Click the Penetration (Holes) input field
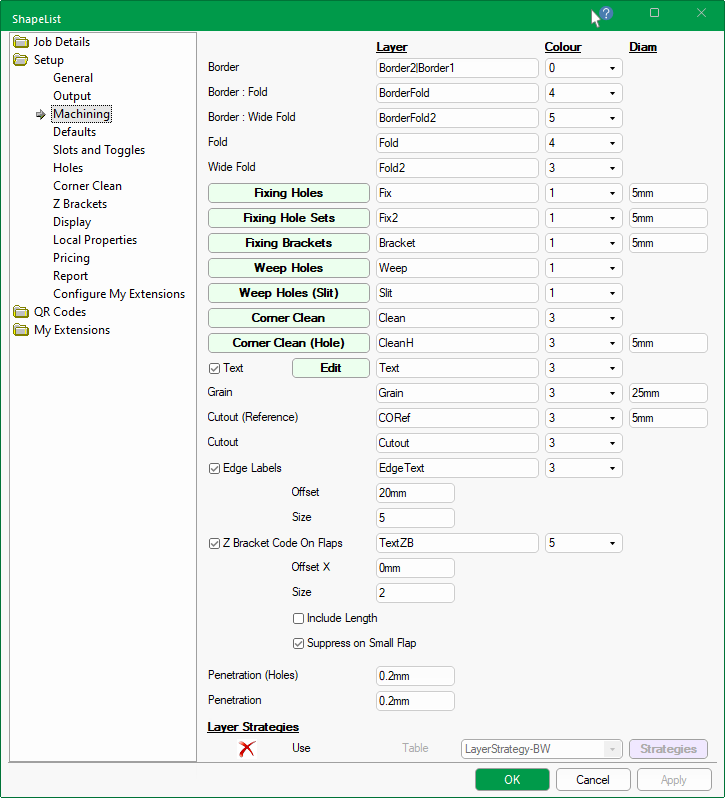 pyautogui.click(x=414, y=676)
